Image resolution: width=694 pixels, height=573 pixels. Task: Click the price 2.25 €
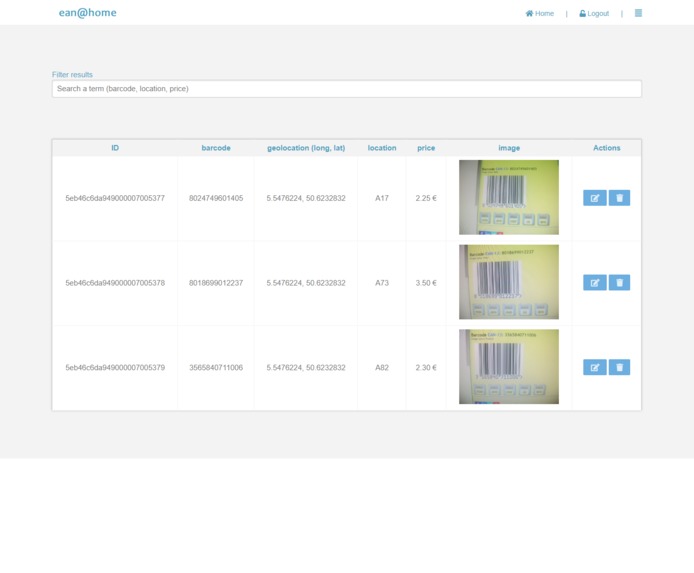pos(426,198)
